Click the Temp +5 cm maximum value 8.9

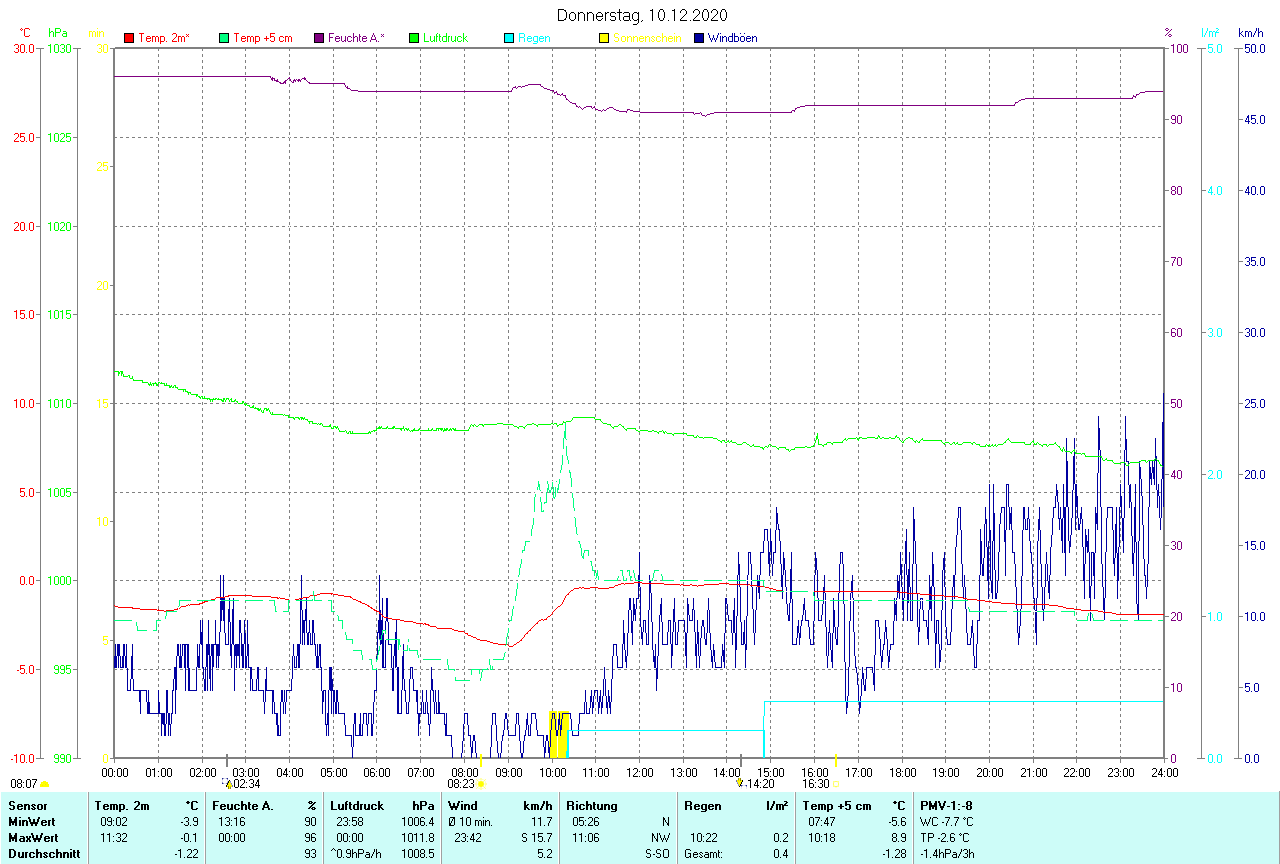899,838
